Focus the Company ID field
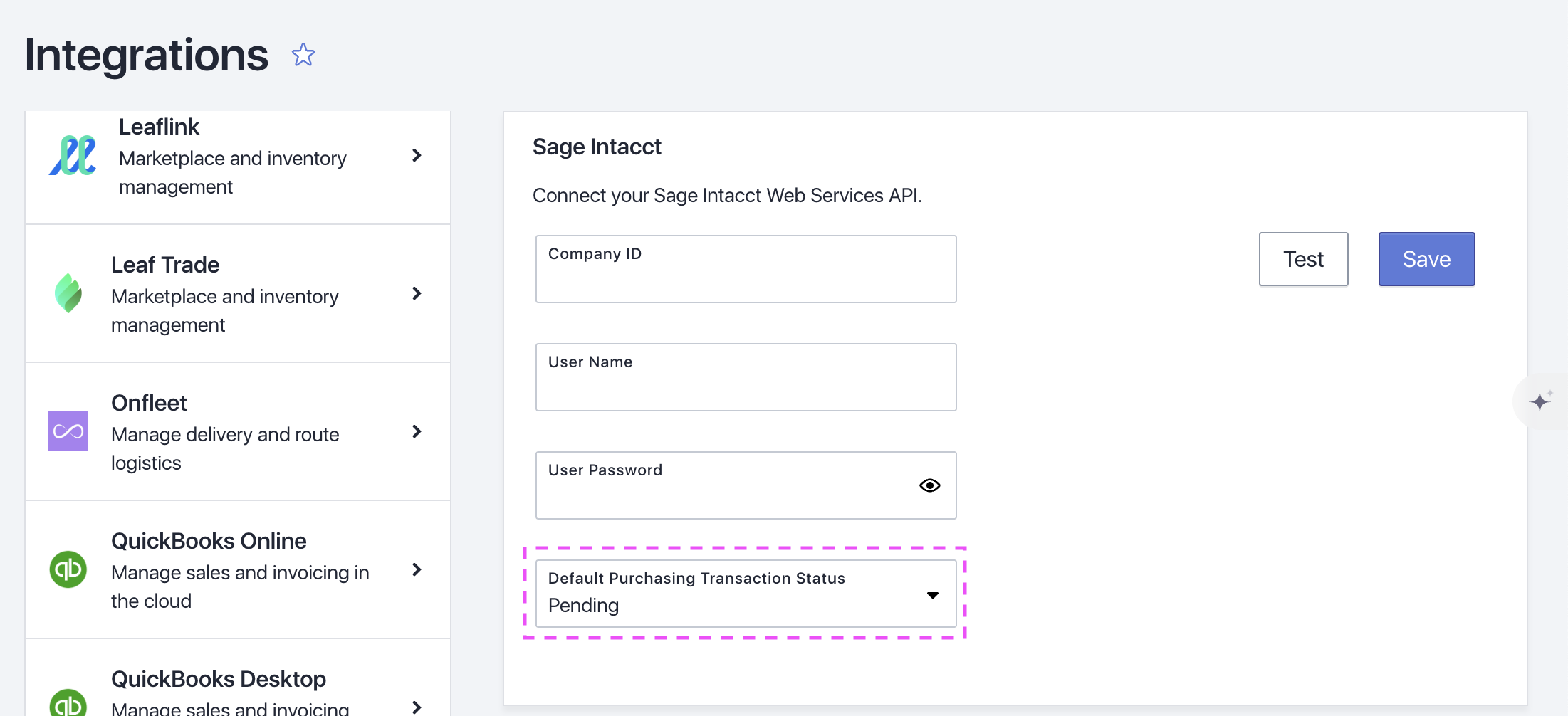This screenshot has width=1568, height=716. pos(746,269)
